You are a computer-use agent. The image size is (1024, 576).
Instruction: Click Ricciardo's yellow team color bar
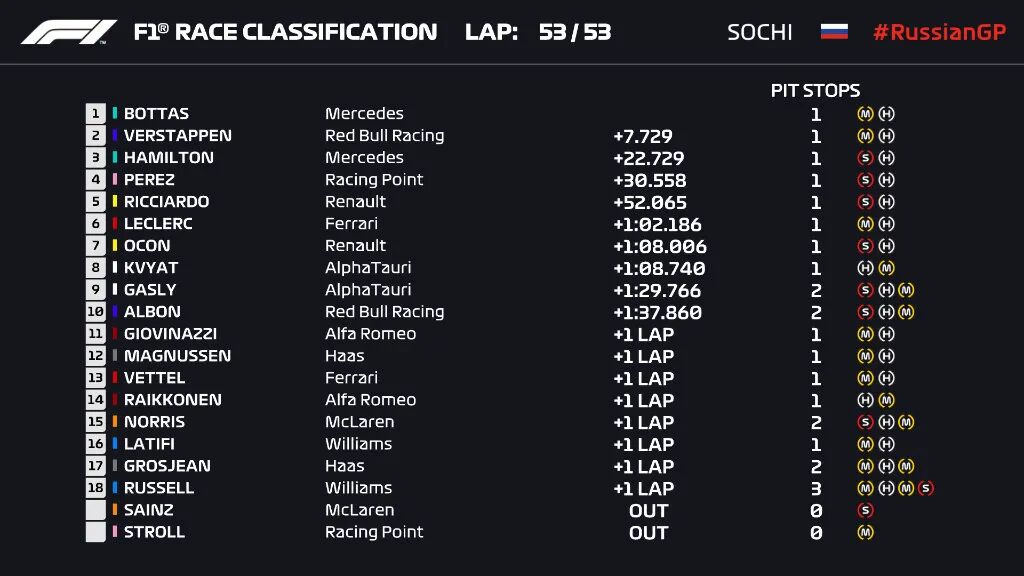pos(115,202)
